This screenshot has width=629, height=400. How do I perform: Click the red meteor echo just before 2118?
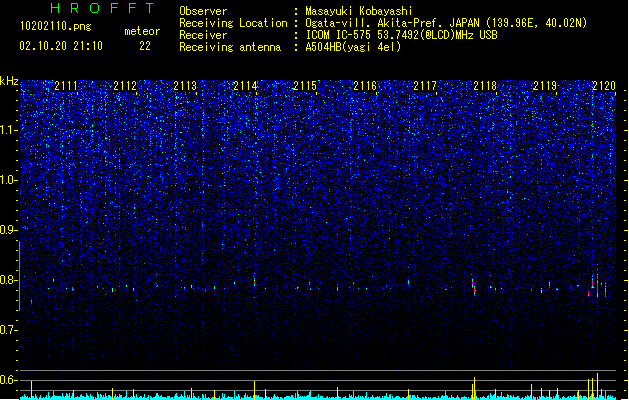pos(473,286)
